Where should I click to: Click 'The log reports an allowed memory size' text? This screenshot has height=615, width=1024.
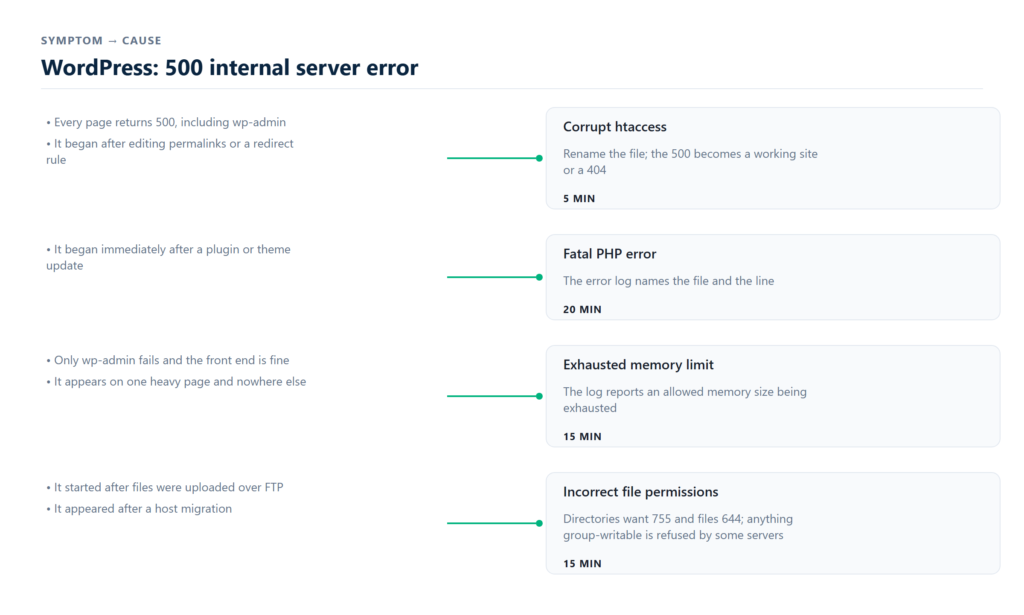[684, 400]
